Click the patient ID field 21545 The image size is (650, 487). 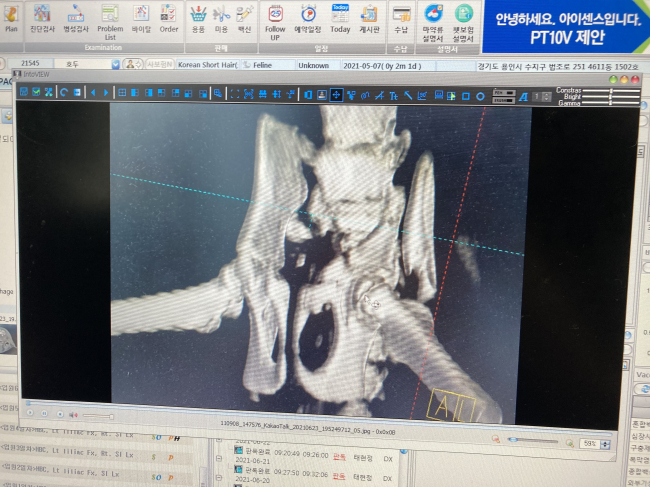(x=30, y=63)
